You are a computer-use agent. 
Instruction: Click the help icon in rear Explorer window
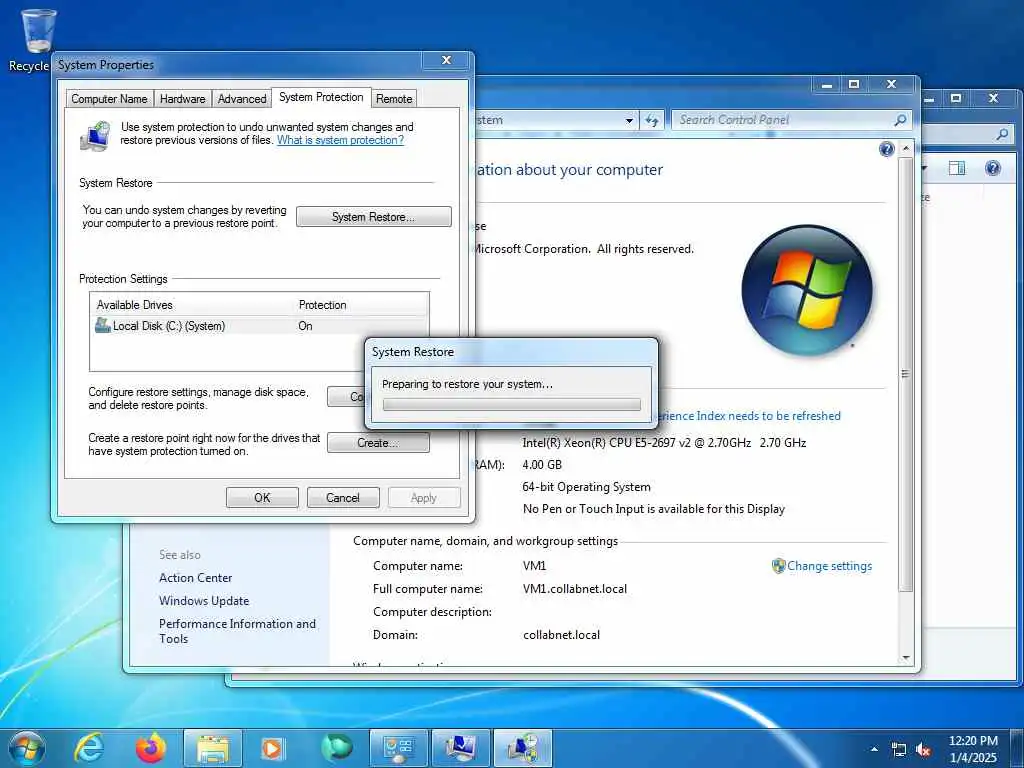coord(993,168)
